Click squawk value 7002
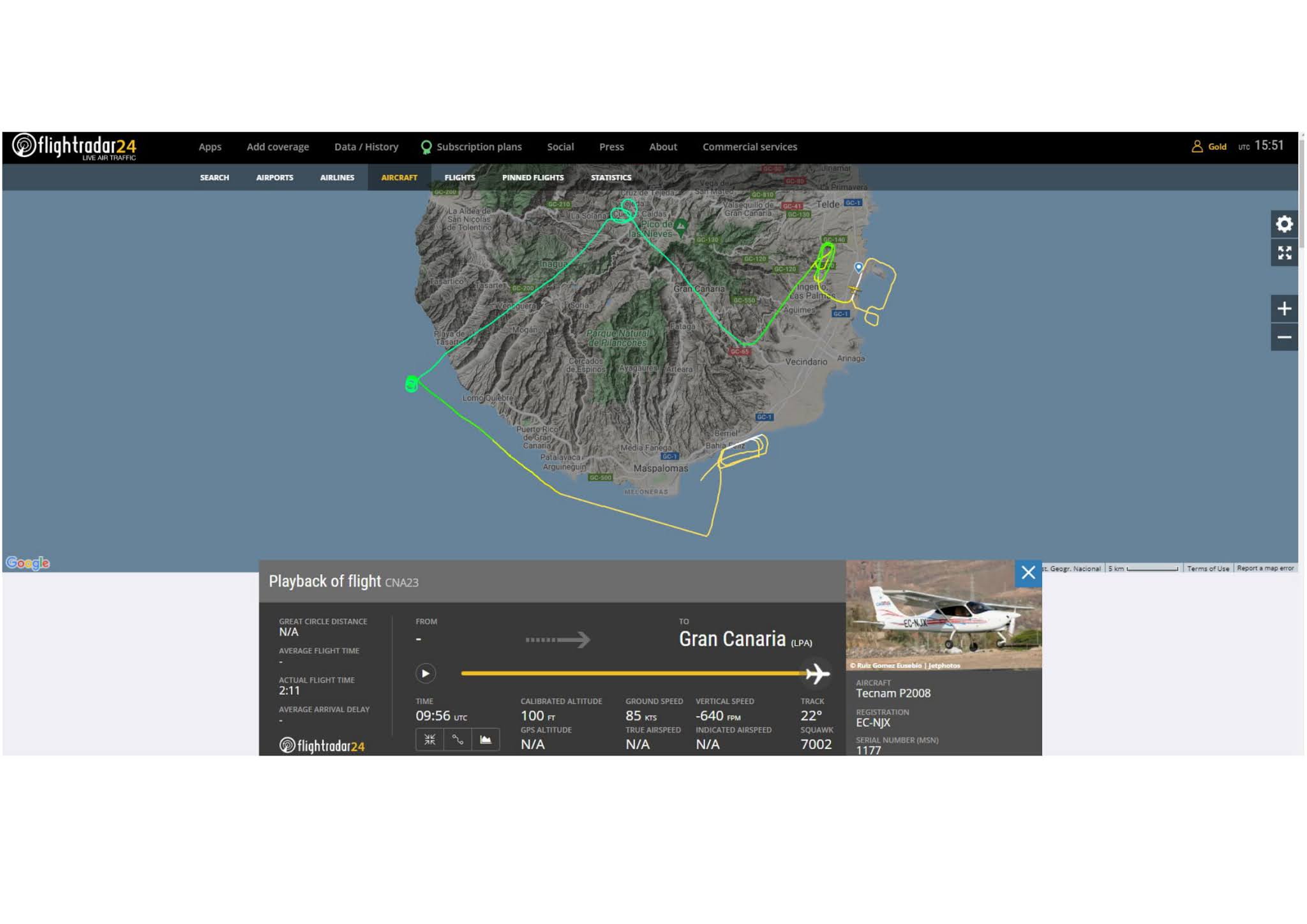Viewport: 1307px width, 924px height. point(816,744)
